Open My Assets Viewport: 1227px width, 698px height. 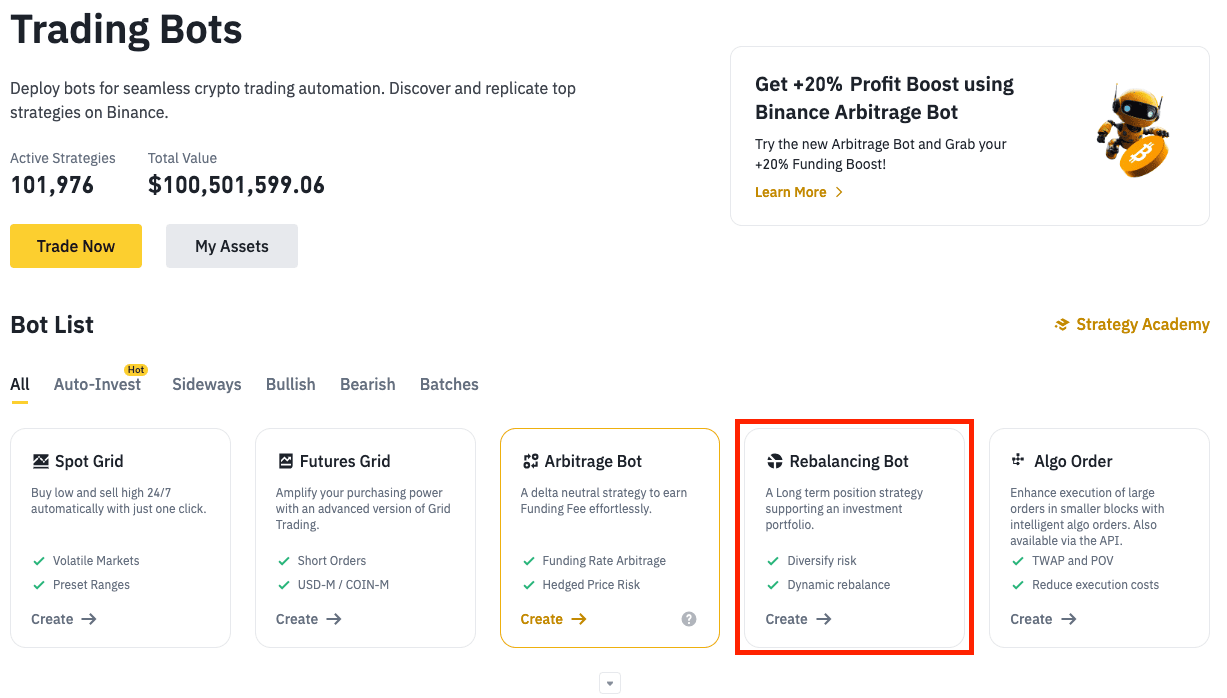pyautogui.click(x=232, y=246)
